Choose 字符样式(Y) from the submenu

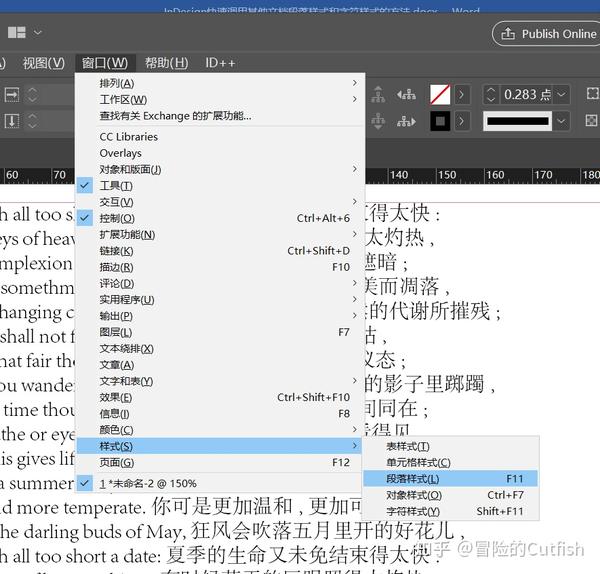[451, 511]
